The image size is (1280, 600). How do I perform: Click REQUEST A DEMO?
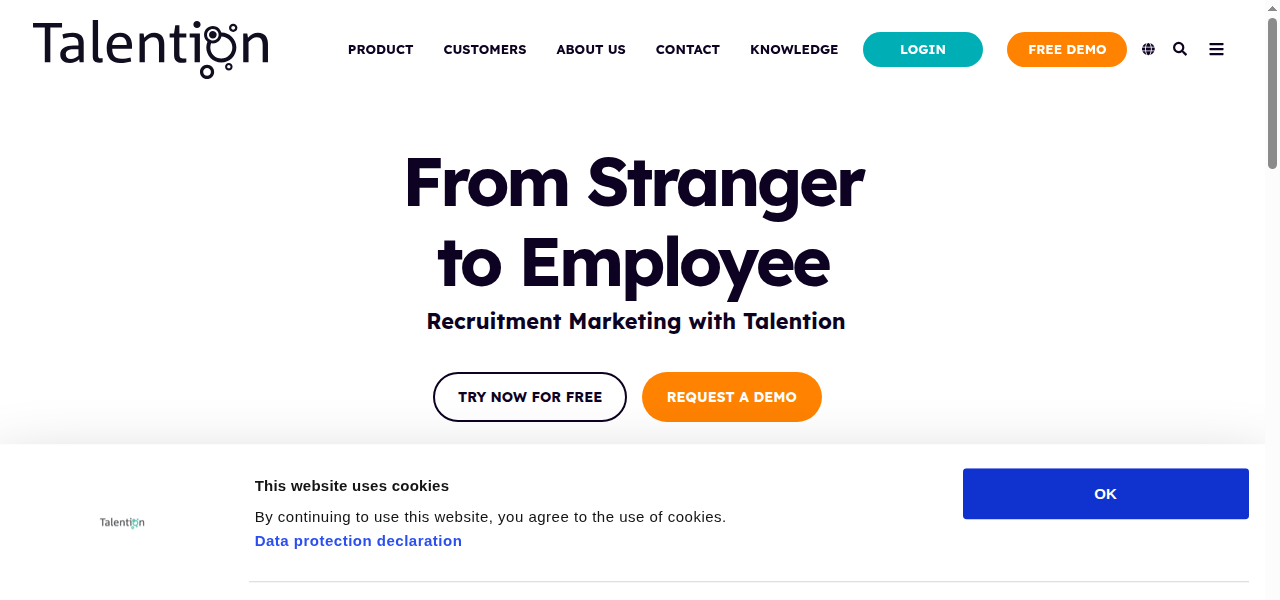[x=731, y=397]
